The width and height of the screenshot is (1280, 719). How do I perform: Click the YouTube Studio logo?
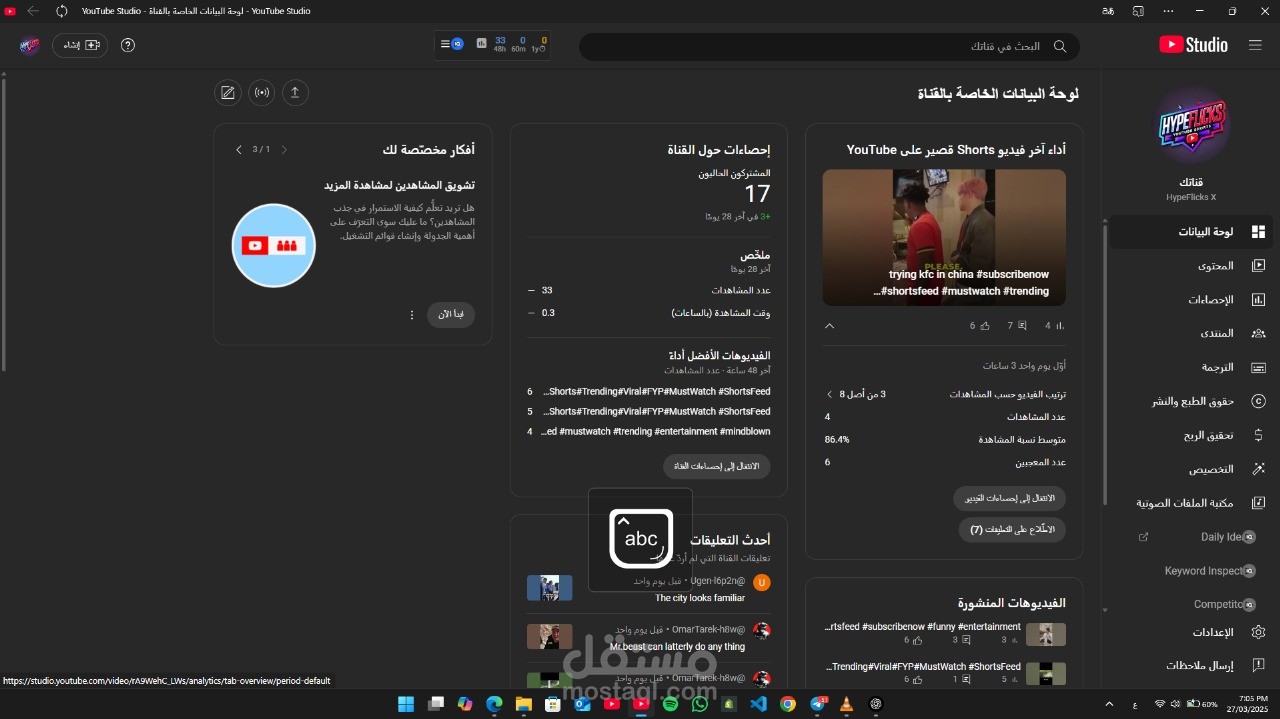(x=1193, y=44)
